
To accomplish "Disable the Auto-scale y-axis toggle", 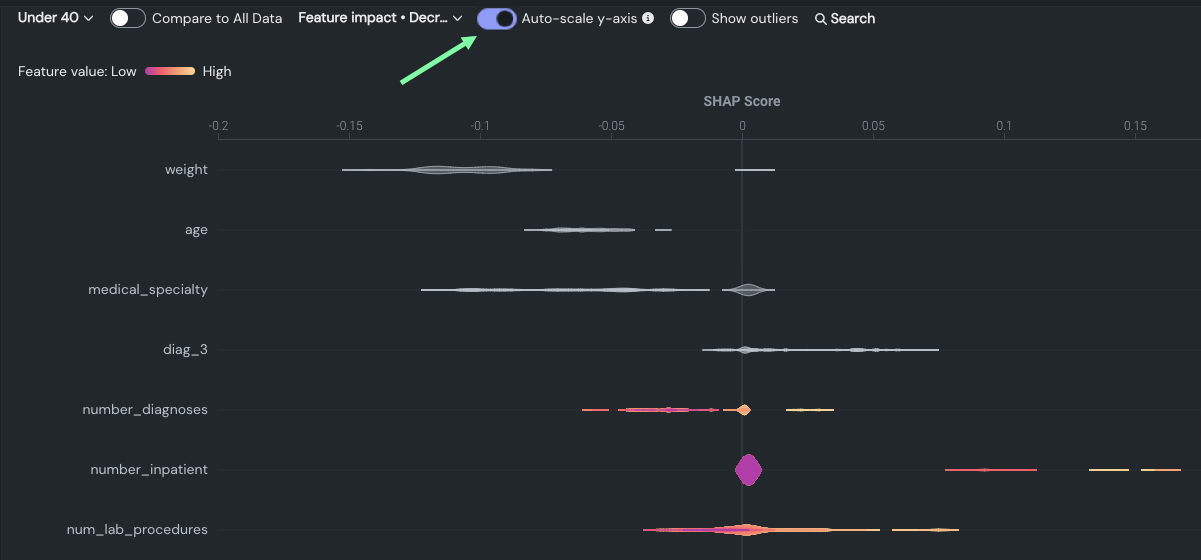I will 497,18.
